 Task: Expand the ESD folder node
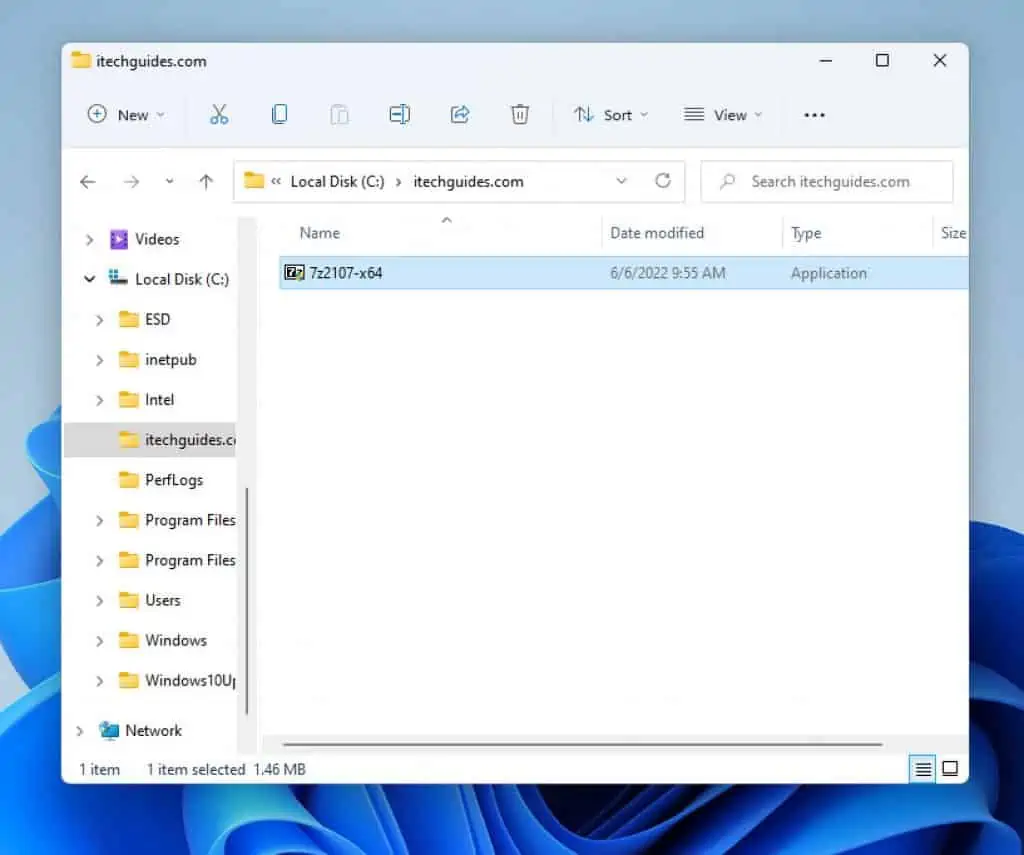99,320
